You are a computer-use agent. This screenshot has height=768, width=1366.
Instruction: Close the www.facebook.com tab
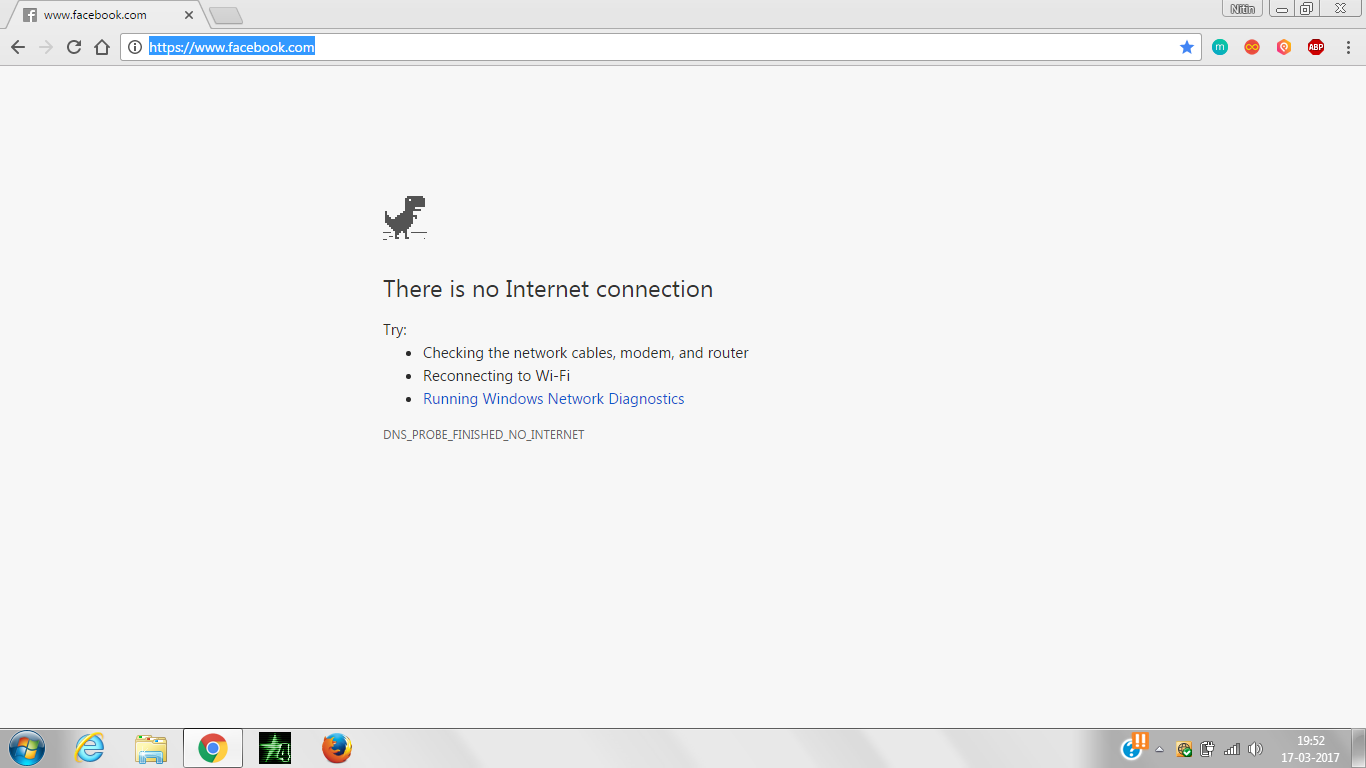pos(189,15)
